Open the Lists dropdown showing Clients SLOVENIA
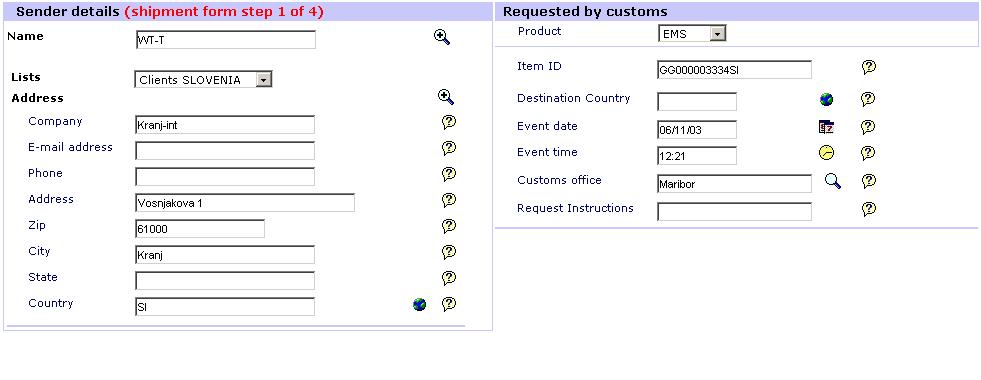The width and height of the screenshot is (981, 380). point(203,80)
